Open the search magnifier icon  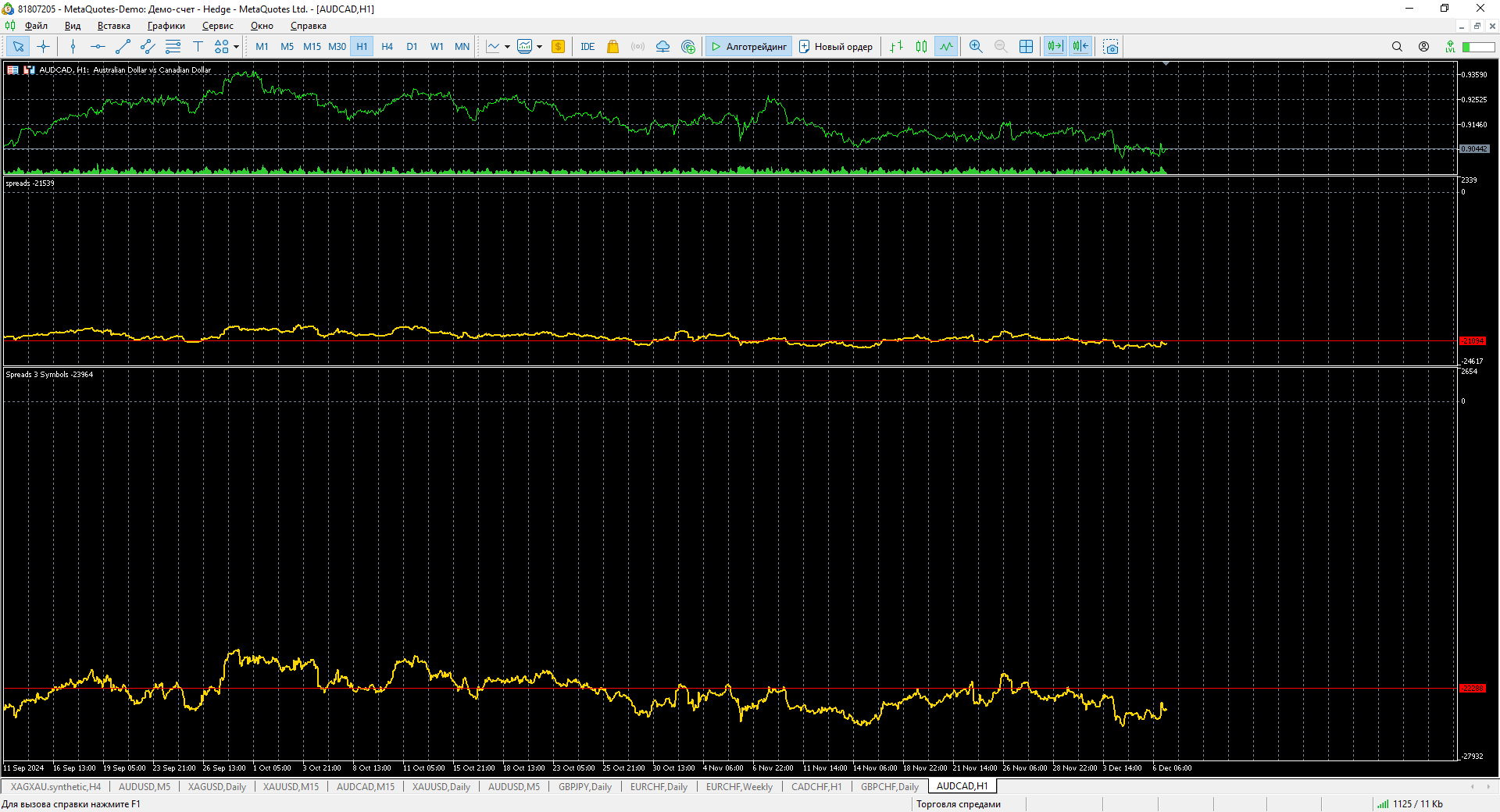[x=1397, y=47]
